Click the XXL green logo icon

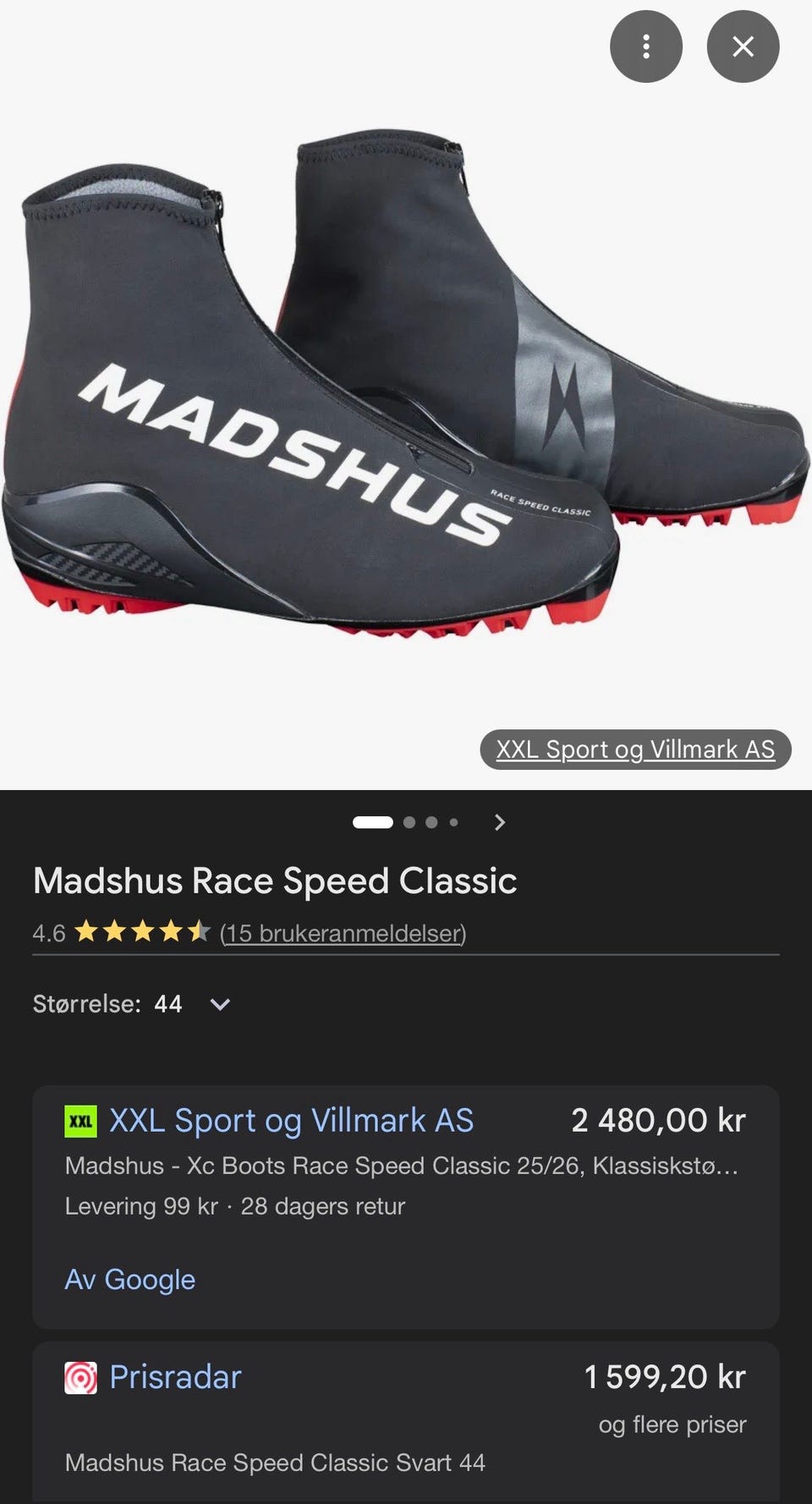pos(81,1122)
